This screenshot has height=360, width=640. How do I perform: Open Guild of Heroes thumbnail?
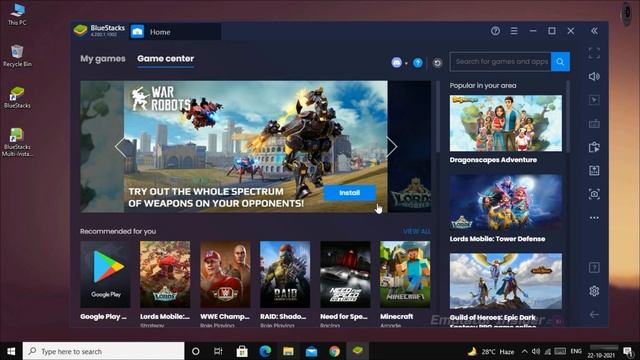[x=506, y=281]
